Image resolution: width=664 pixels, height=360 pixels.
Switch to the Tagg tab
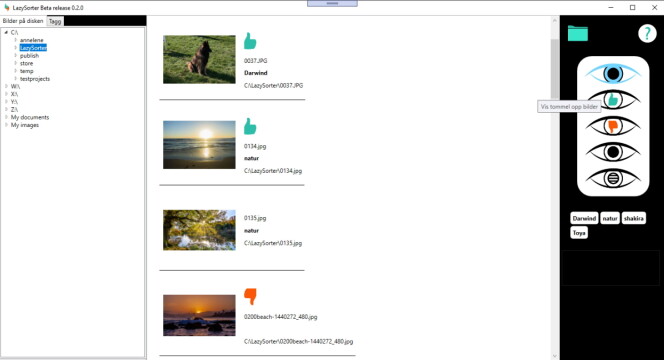coord(55,21)
